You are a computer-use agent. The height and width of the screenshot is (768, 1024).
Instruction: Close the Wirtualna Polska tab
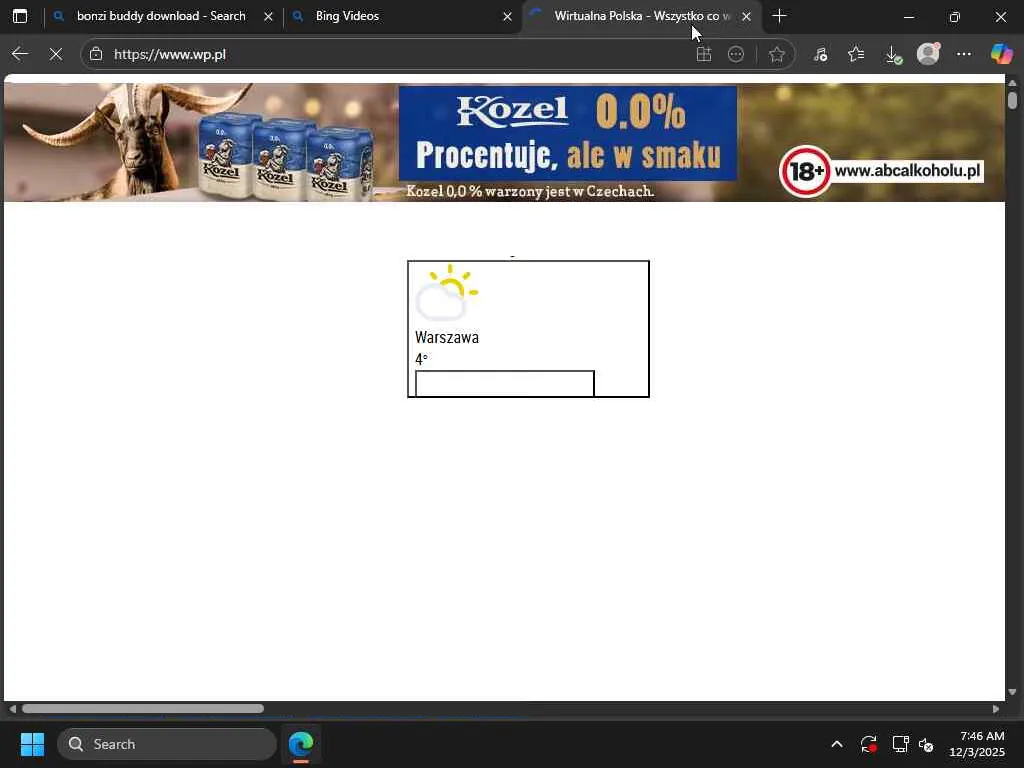[746, 16]
